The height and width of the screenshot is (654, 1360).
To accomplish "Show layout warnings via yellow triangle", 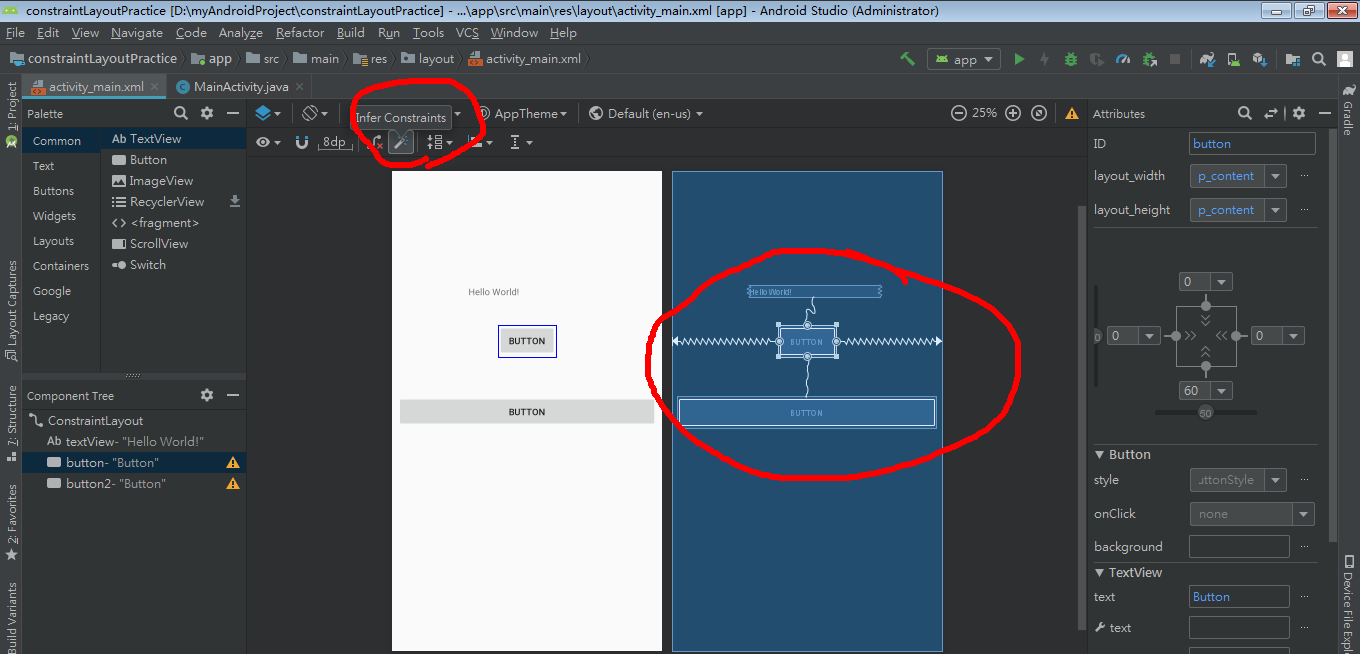I will point(1071,113).
